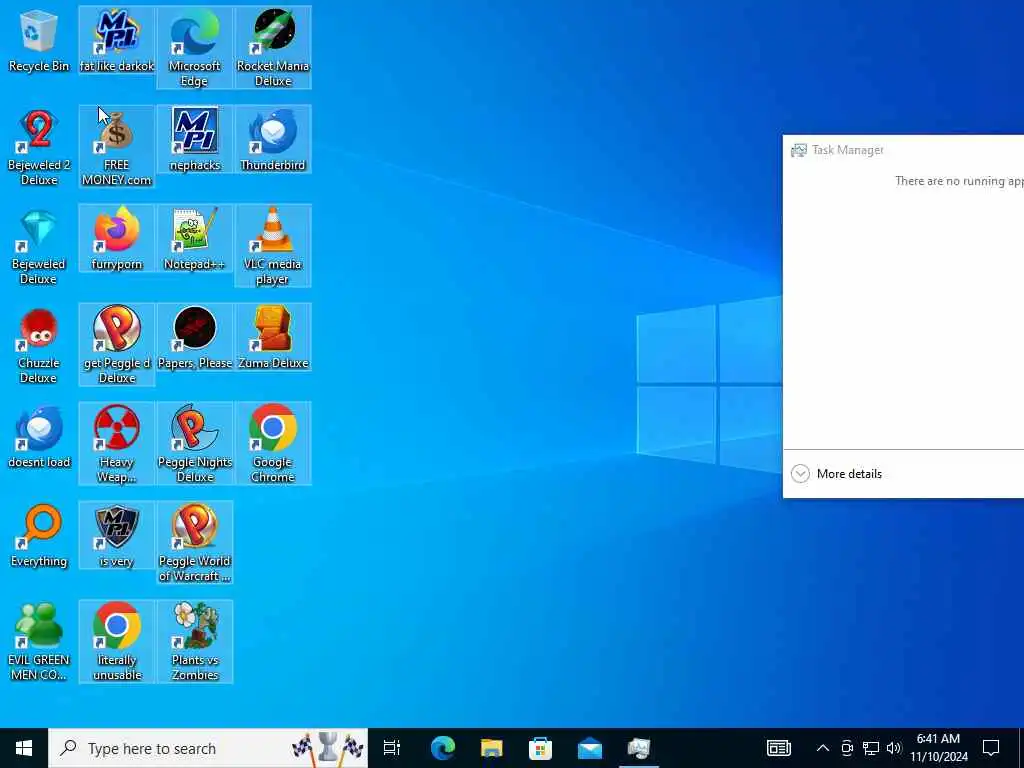Open Mail app from the taskbar
The image size is (1024, 768).
click(590, 748)
